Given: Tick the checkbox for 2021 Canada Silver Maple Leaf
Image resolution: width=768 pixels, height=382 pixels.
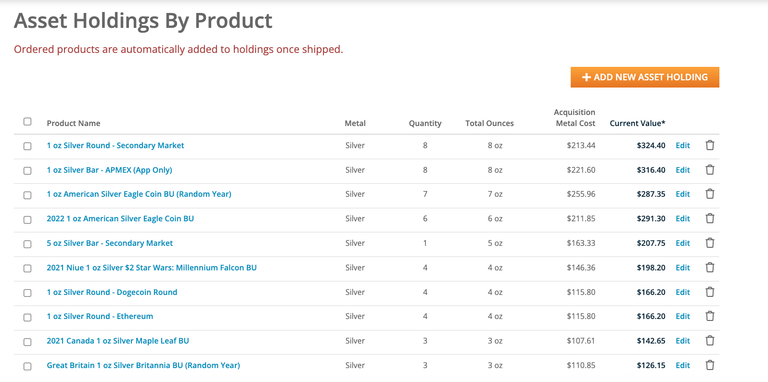Looking at the screenshot, I should coord(27,342).
